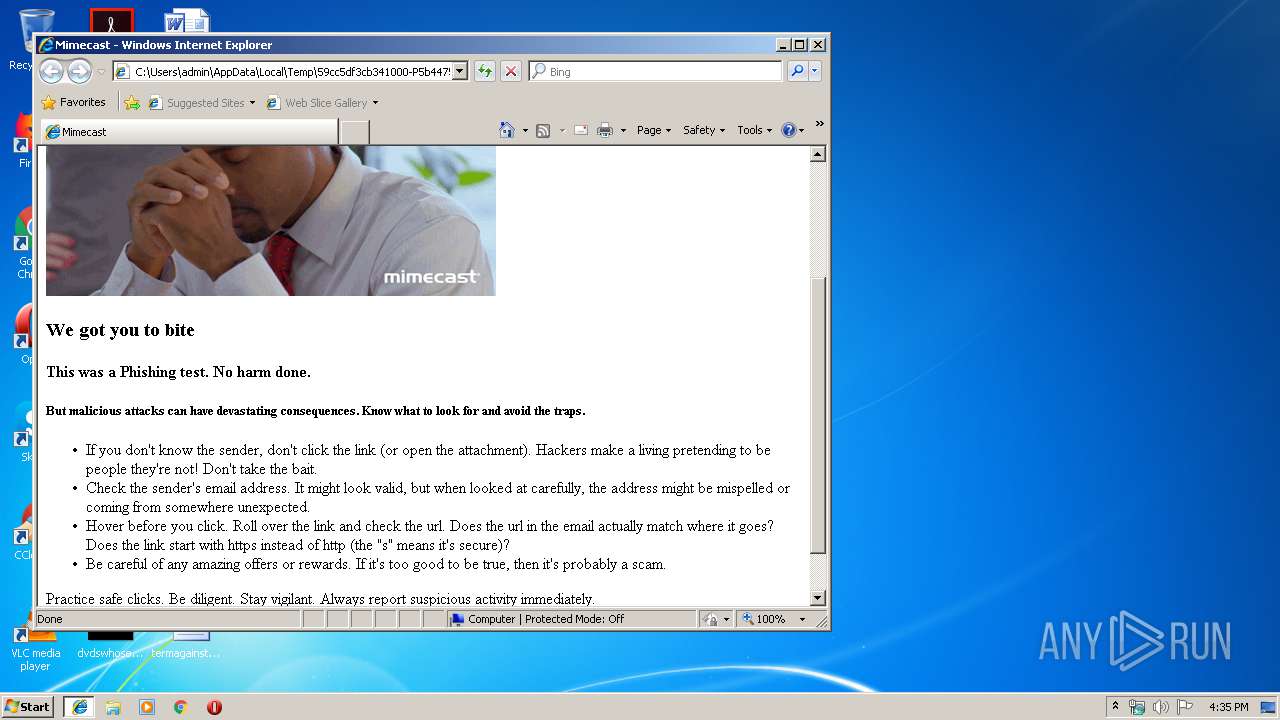This screenshot has height=720, width=1280.
Task: Select the Adobe Reader desktop icon
Action: coord(111,20)
